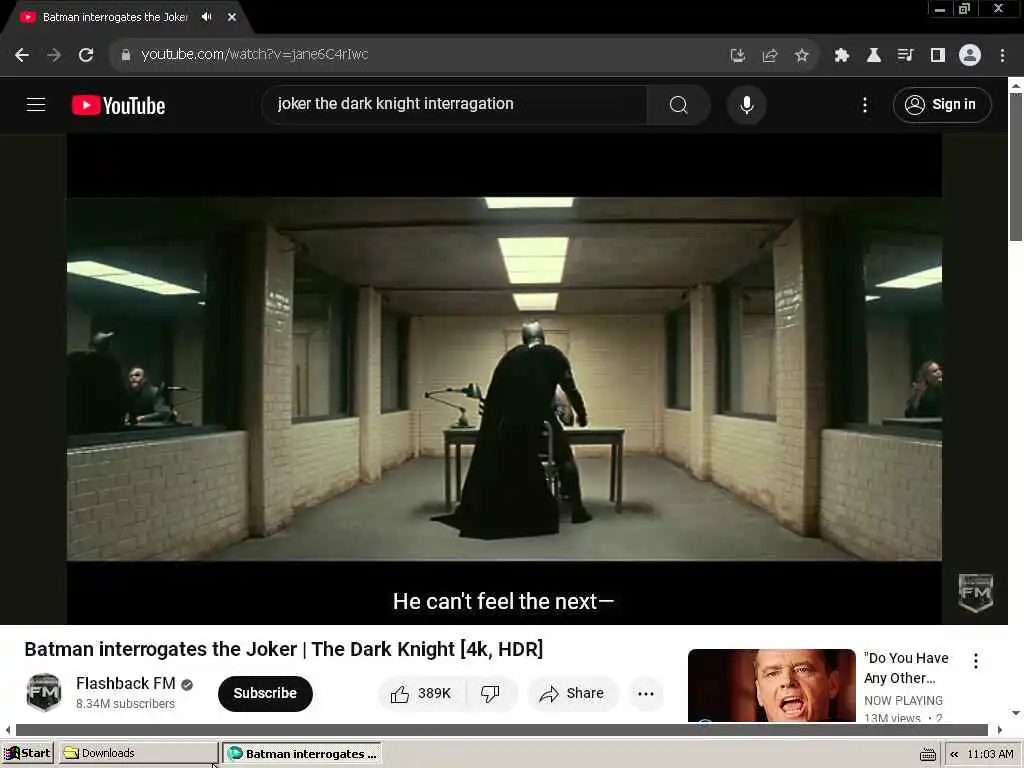Click the browser forward arrow
The image size is (1024, 768).
(54, 55)
